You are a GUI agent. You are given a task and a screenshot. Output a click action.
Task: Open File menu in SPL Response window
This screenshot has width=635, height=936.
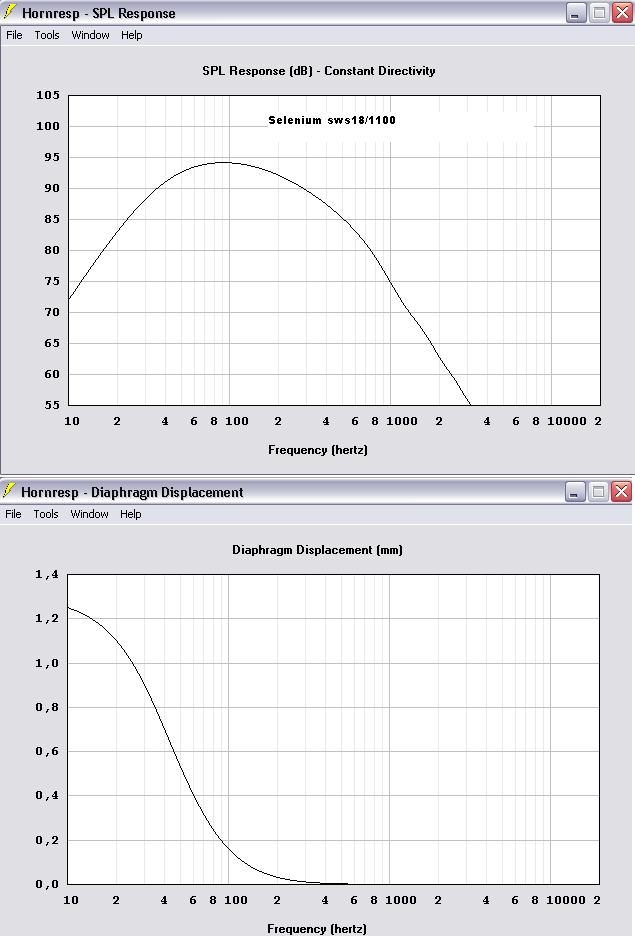point(14,35)
